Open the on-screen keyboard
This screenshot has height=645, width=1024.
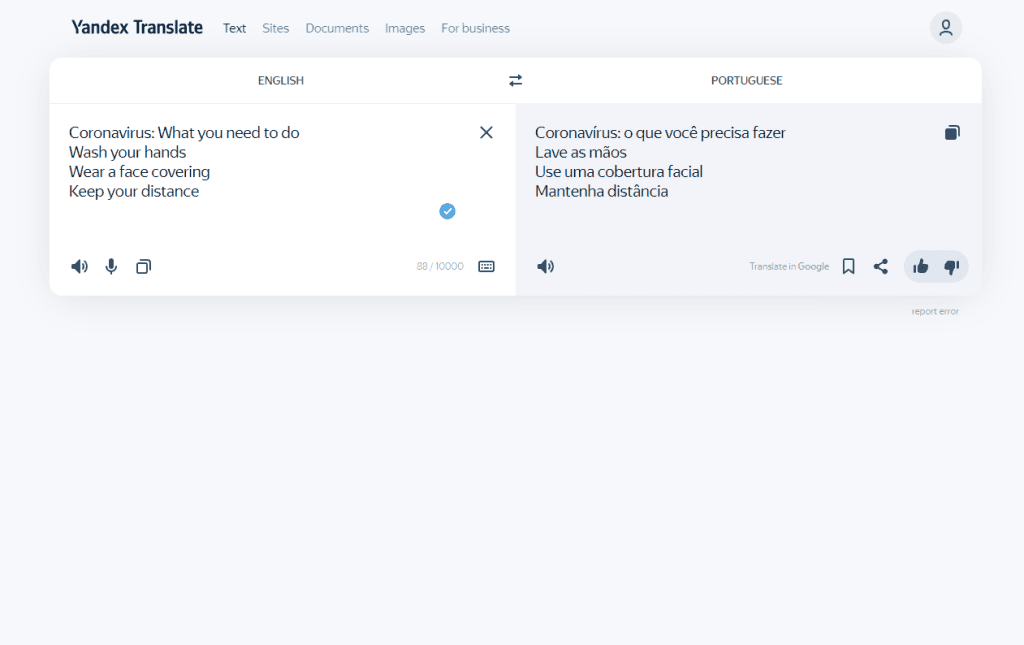(x=486, y=266)
